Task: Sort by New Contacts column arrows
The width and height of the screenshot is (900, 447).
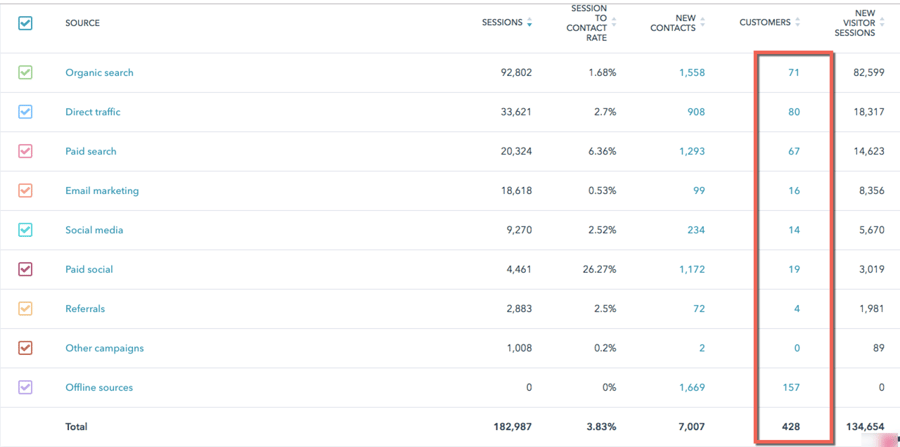Action: coord(703,23)
